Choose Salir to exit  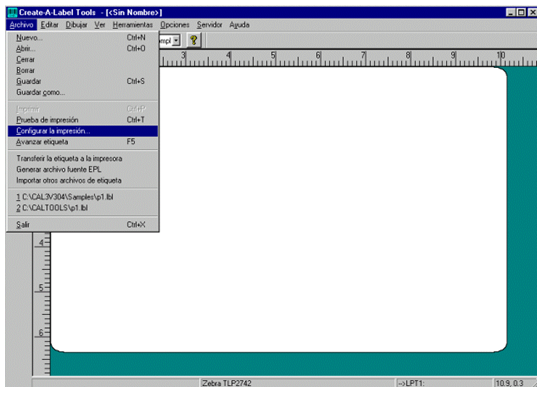pyautogui.click(x=83, y=225)
